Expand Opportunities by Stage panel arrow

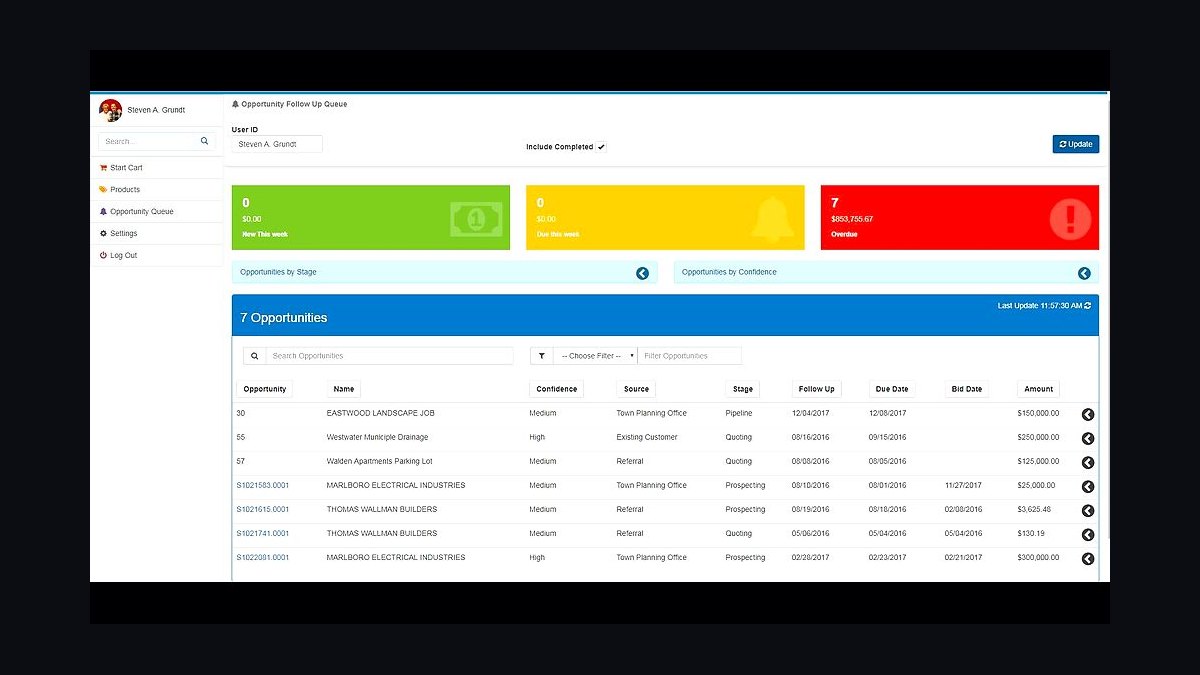coord(642,273)
